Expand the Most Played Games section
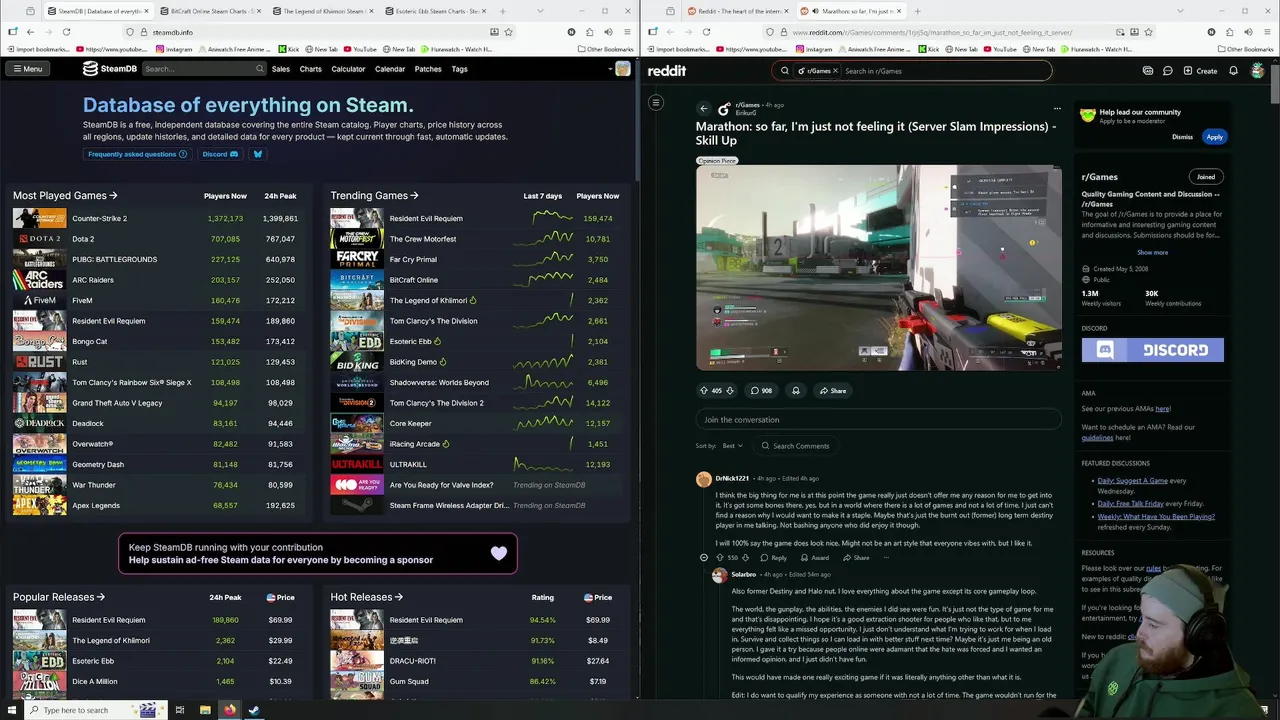The height and width of the screenshot is (720, 1280). pyautogui.click(x=65, y=196)
